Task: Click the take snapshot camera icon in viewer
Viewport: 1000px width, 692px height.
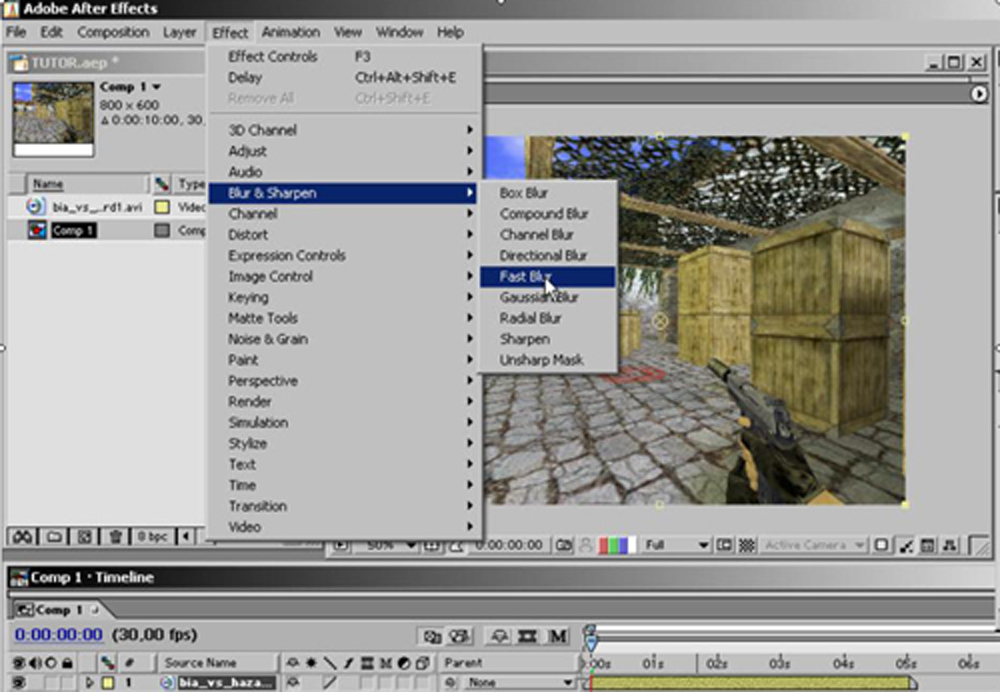Action: click(564, 545)
